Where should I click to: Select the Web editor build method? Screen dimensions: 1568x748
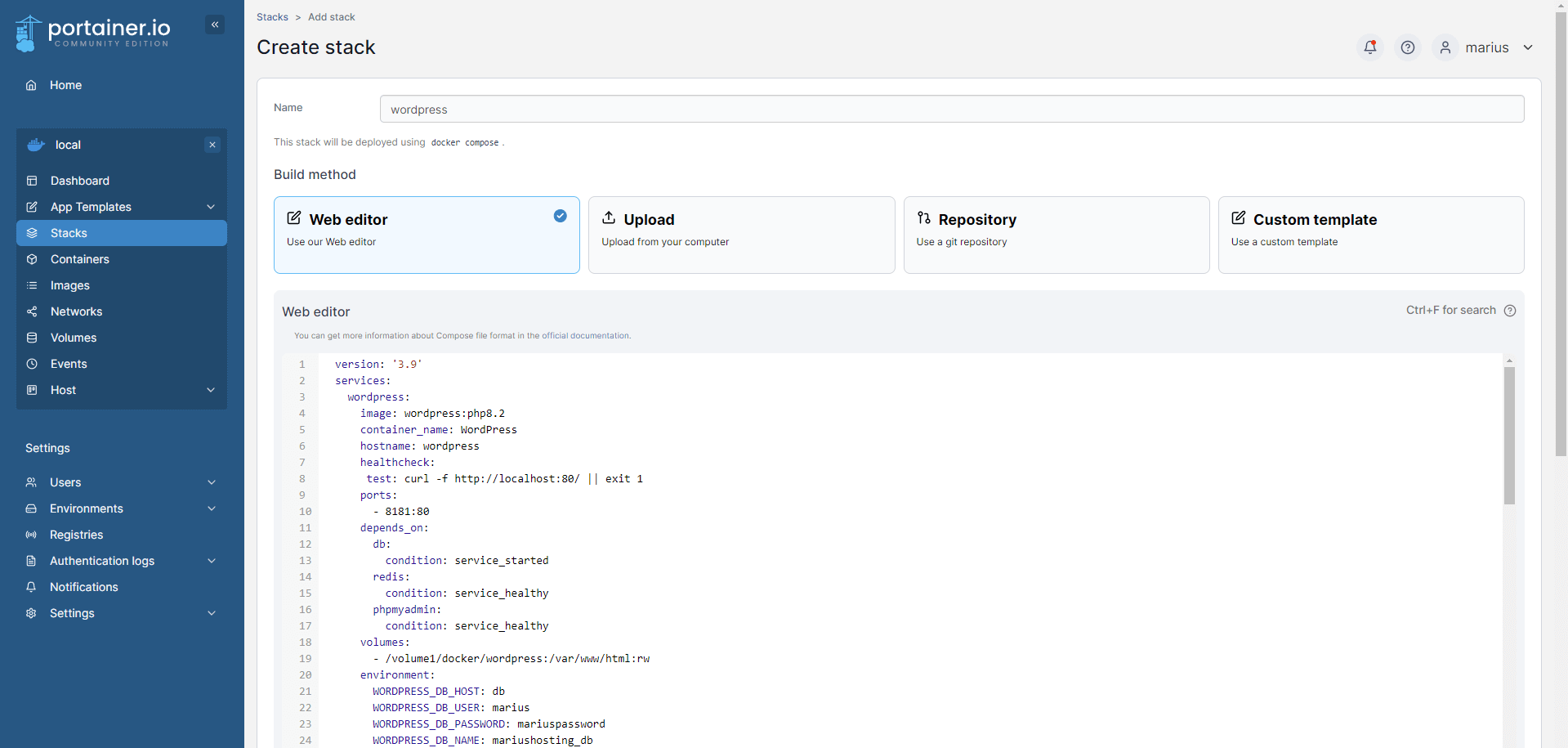pyautogui.click(x=427, y=235)
